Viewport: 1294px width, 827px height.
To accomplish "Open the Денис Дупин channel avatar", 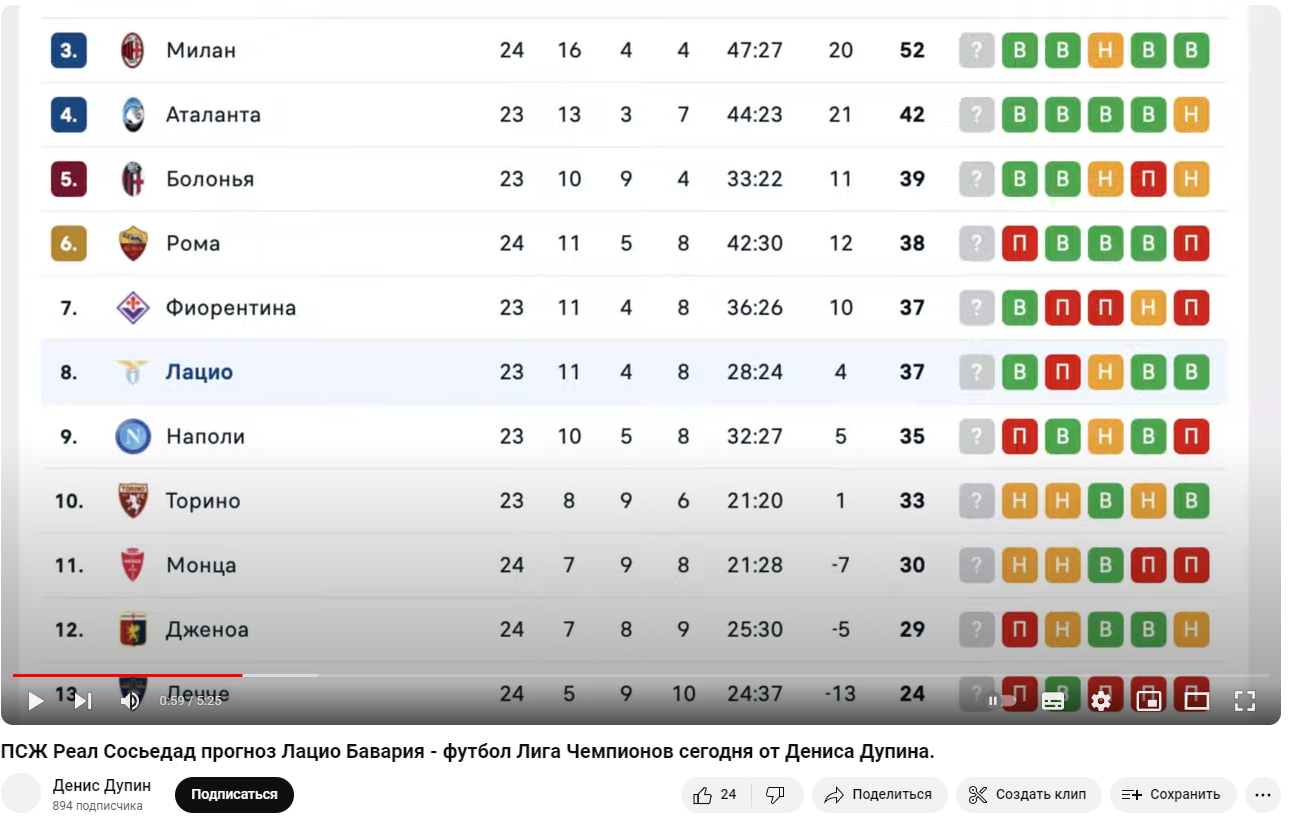I will 21,794.
